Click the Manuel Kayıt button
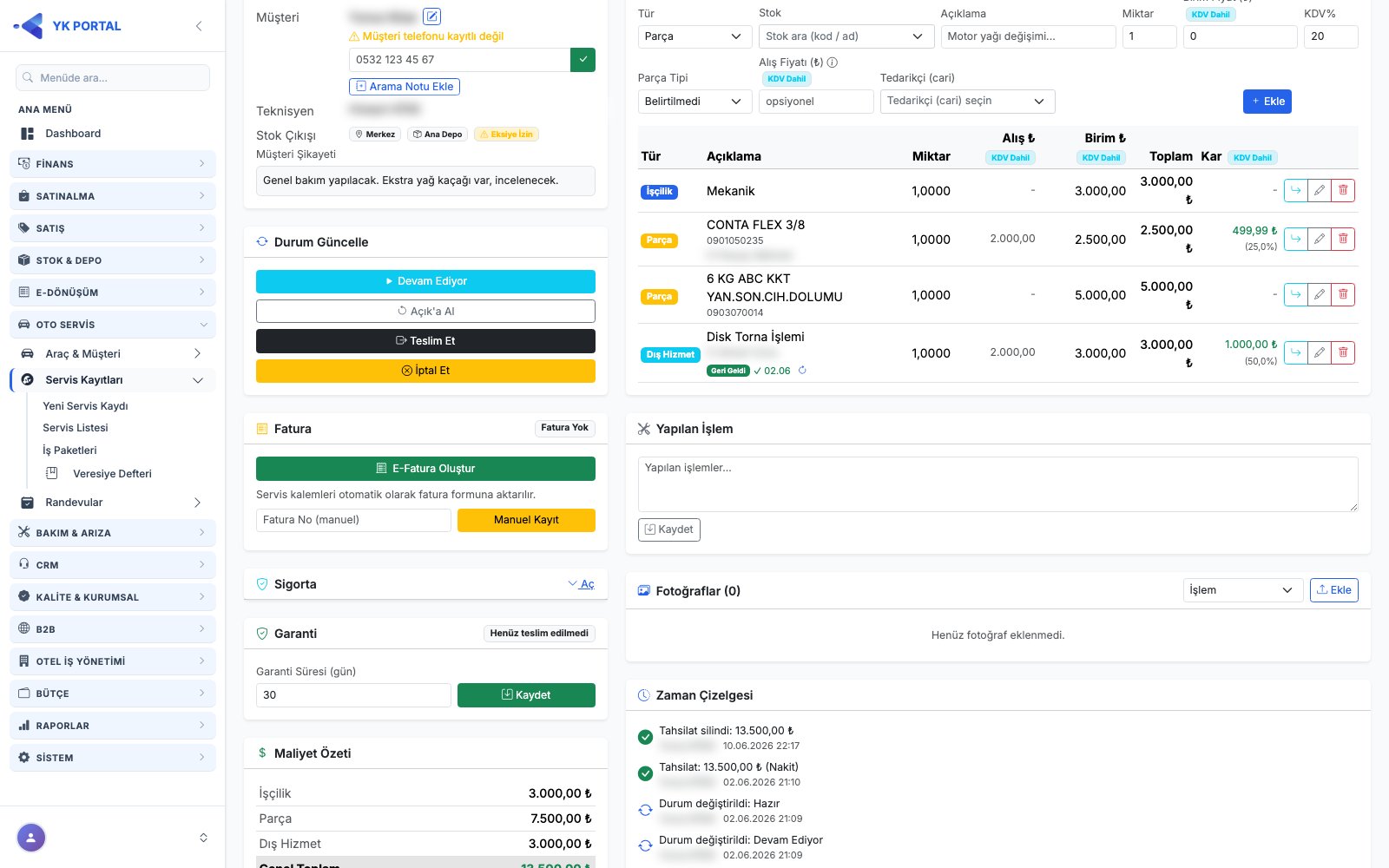Image resolution: width=1389 pixels, height=868 pixels. point(526,520)
